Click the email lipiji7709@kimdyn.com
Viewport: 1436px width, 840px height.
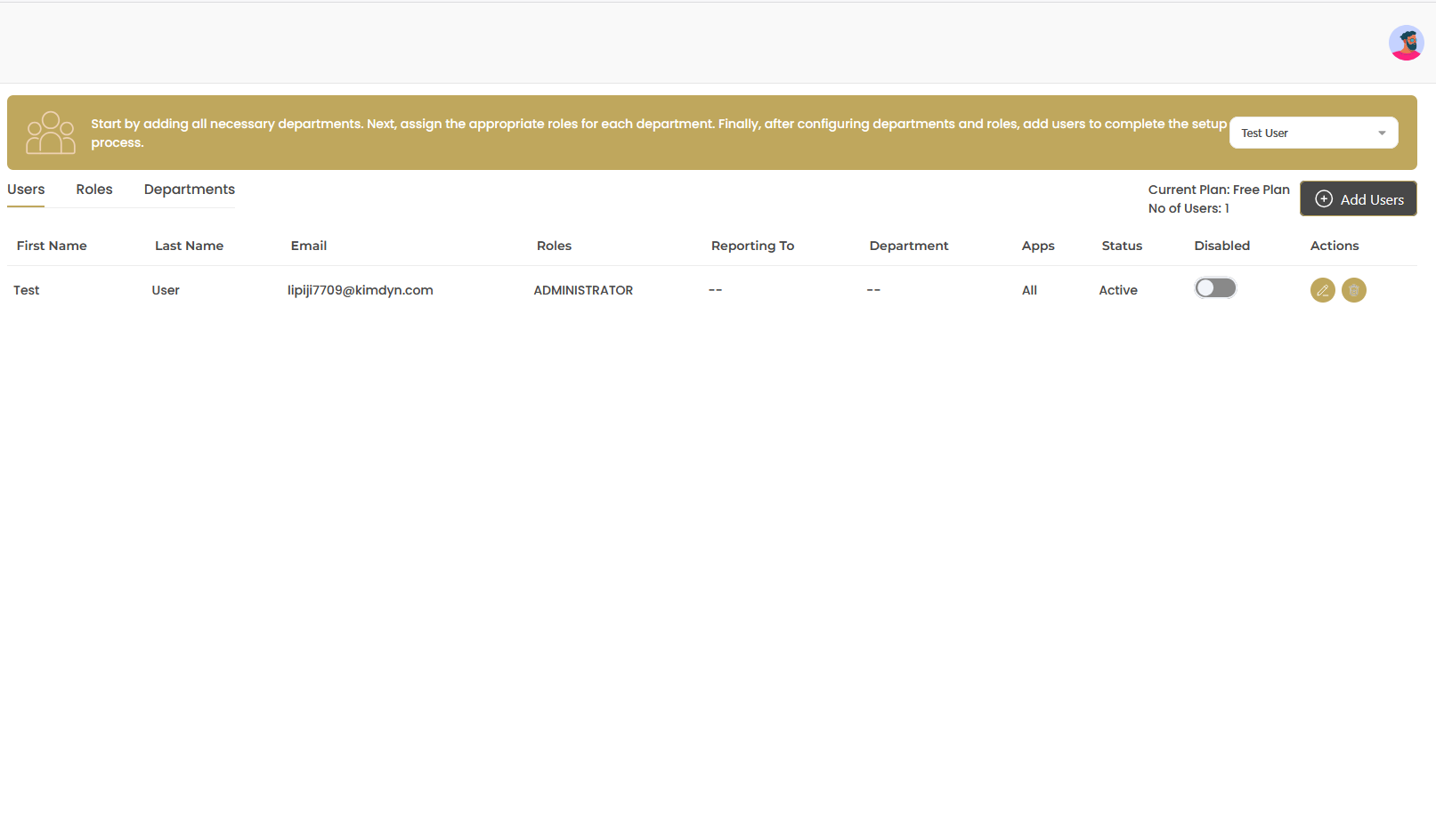[360, 290]
